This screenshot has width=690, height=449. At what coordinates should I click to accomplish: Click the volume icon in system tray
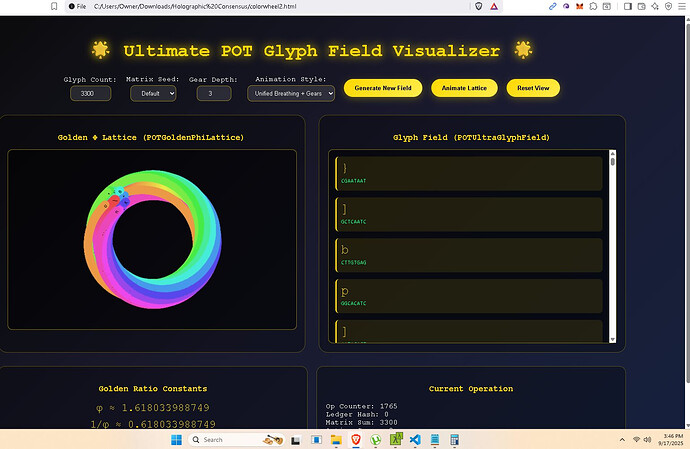pyautogui.click(x=648, y=439)
